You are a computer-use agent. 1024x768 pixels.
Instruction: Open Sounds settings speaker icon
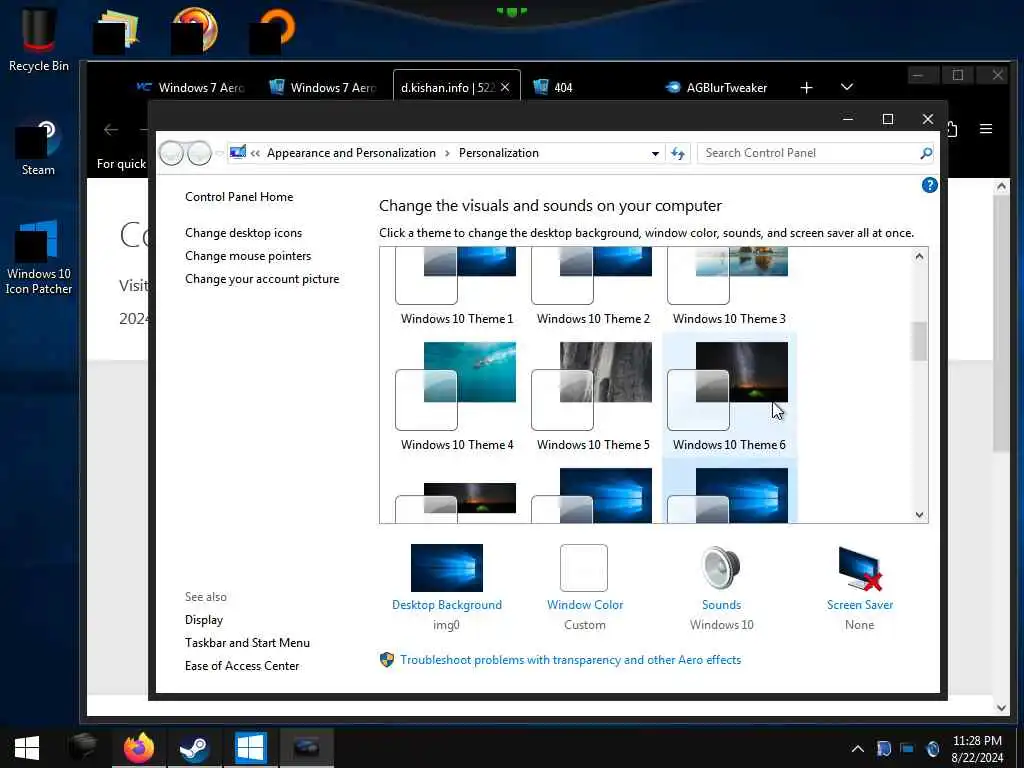point(721,568)
